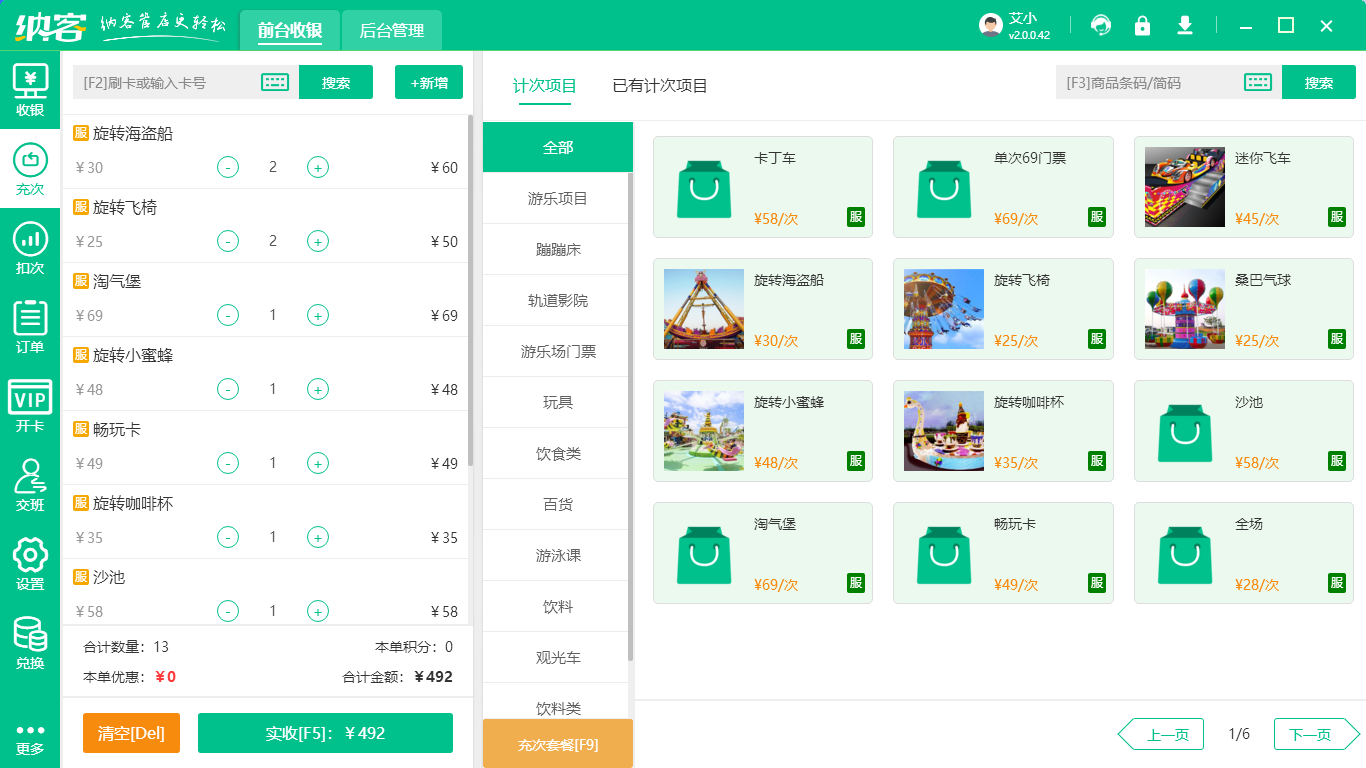The image size is (1366, 768).
Task: Open the 收银 cashier sidebar icon
Action: (x=30, y=90)
